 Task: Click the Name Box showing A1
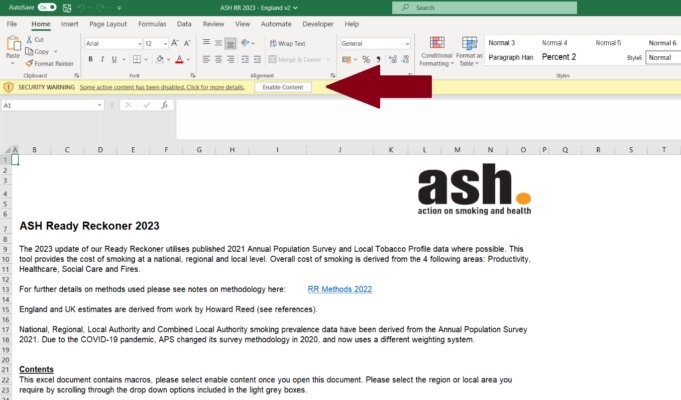[53, 105]
